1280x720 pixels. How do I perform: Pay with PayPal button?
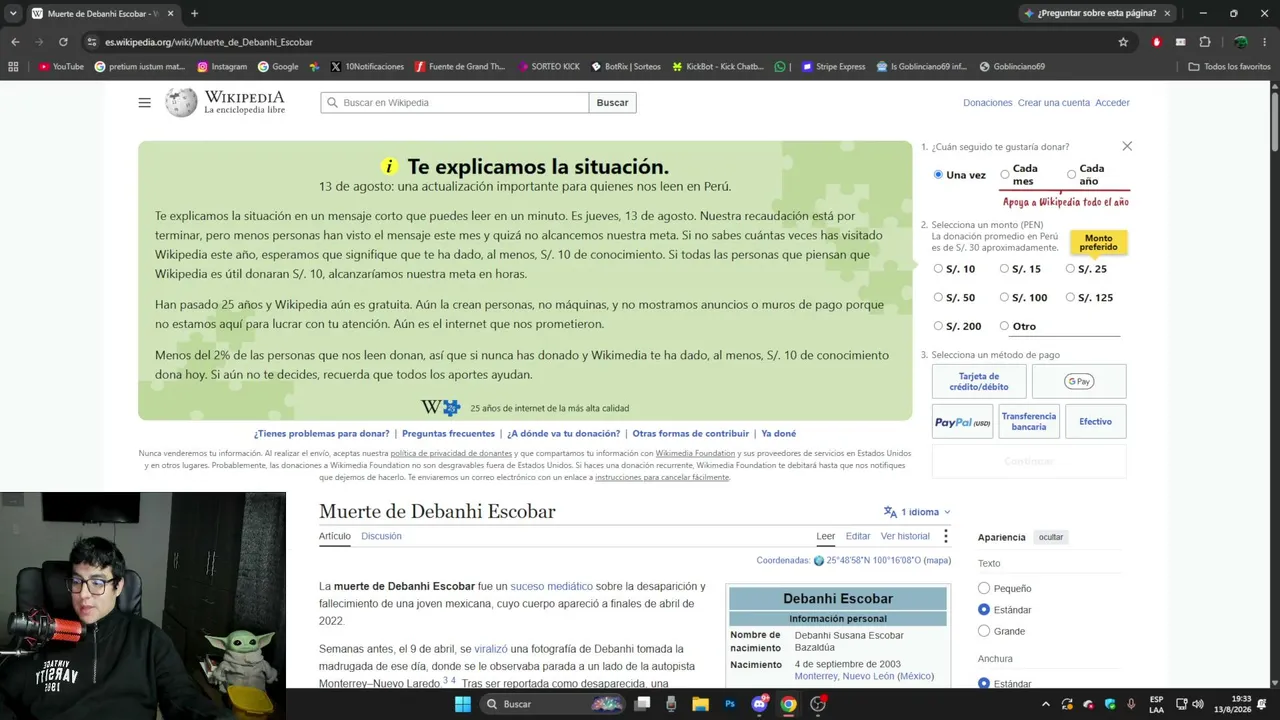[962, 422]
